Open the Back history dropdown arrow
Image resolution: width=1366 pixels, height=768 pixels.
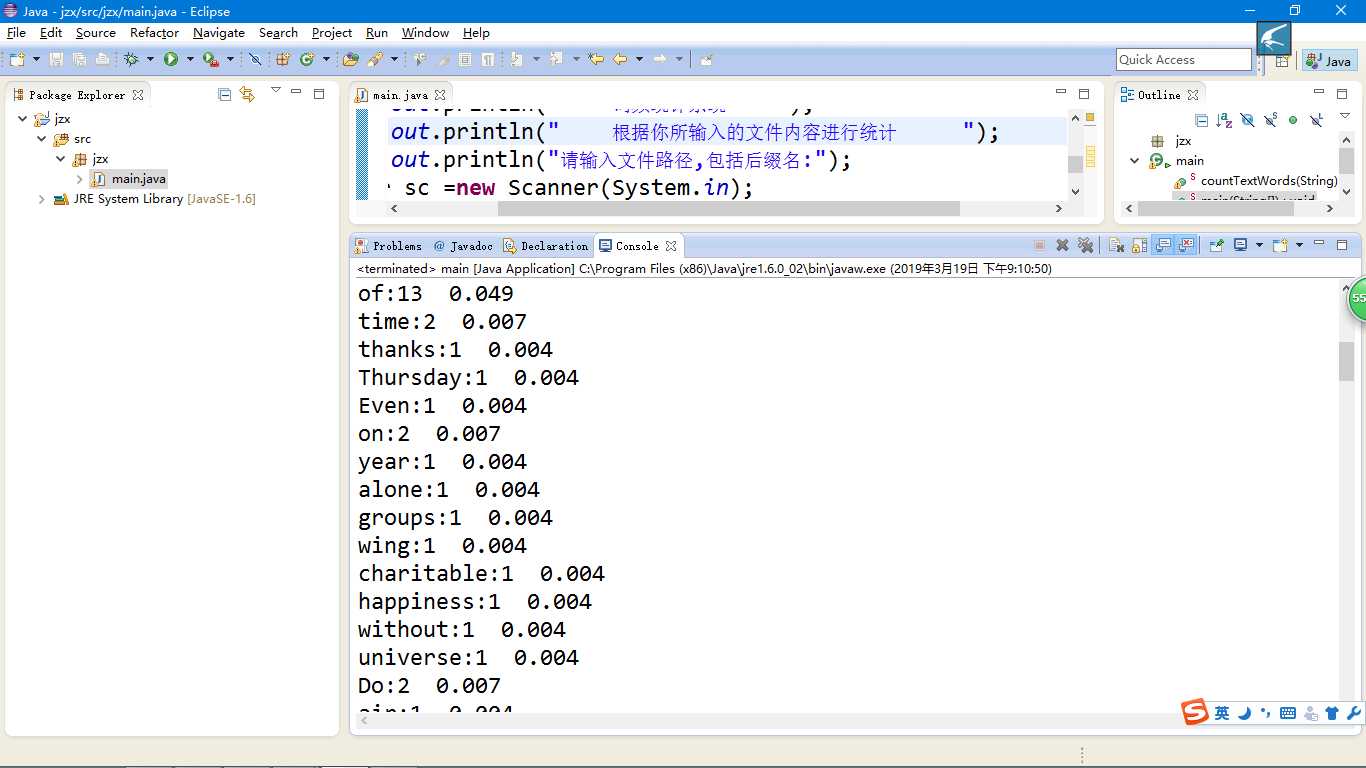tap(639, 60)
